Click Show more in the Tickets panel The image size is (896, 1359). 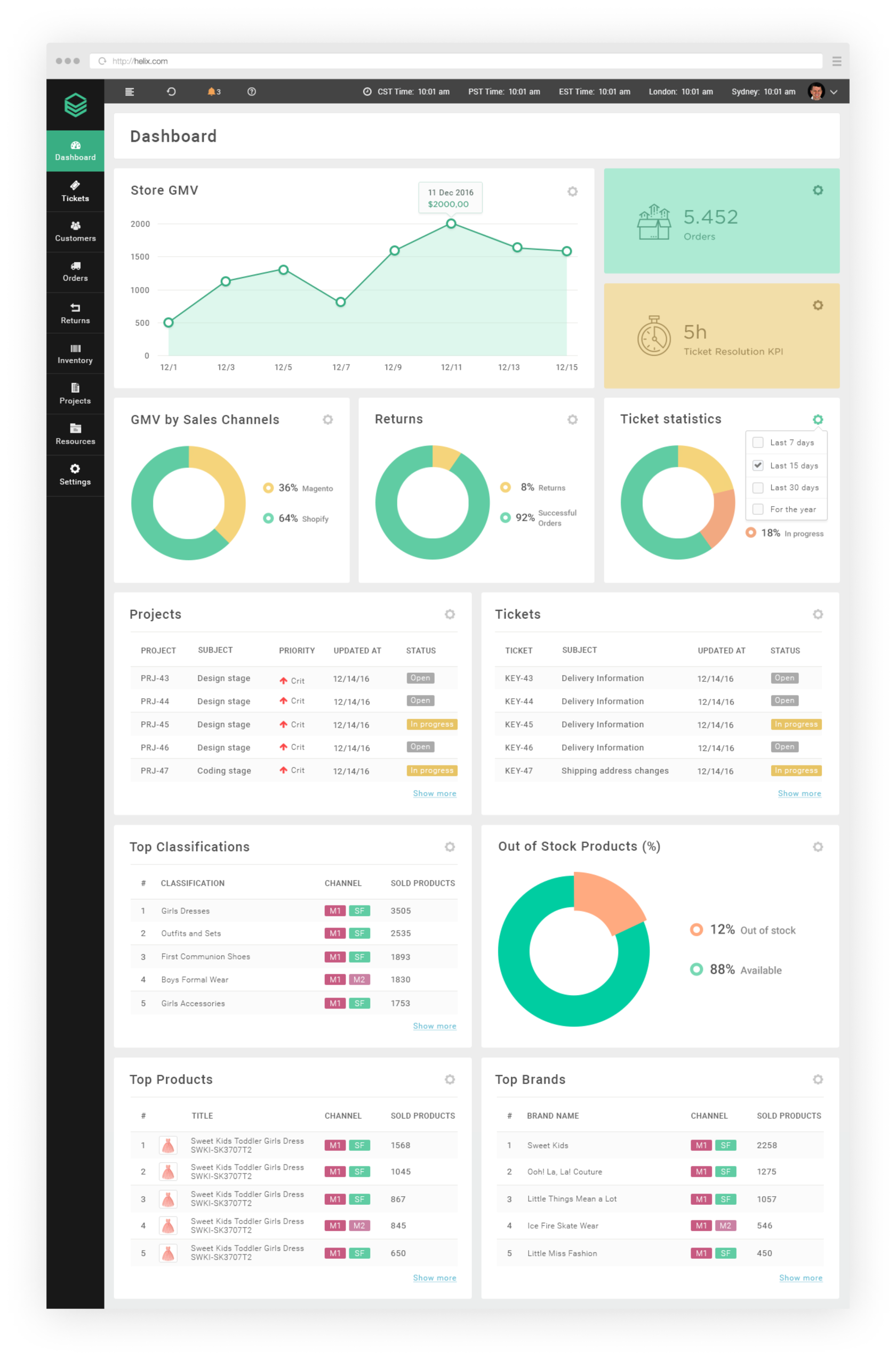point(799,793)
